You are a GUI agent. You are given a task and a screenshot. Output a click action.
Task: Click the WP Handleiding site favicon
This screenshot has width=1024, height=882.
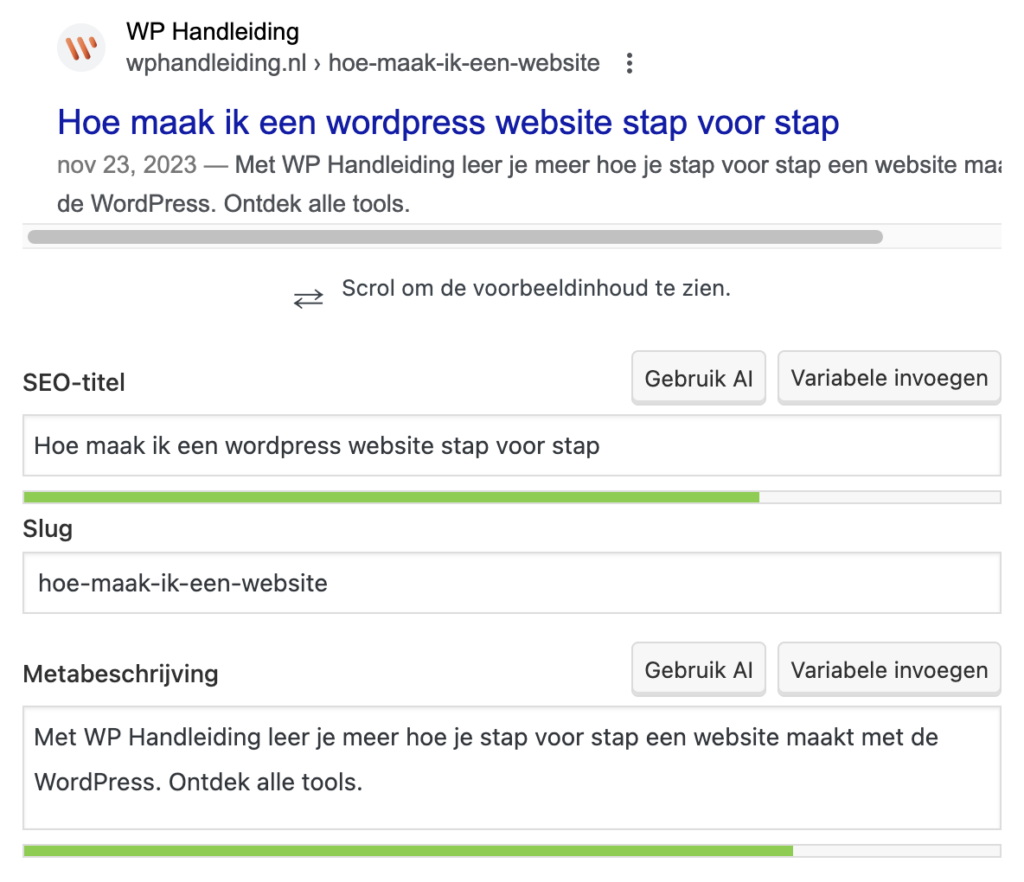tap(80, 47)
